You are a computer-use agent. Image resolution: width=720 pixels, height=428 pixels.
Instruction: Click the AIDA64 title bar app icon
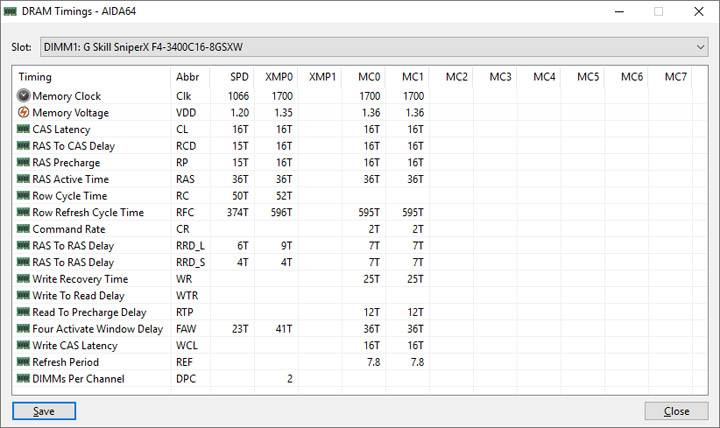click(10, 11)
